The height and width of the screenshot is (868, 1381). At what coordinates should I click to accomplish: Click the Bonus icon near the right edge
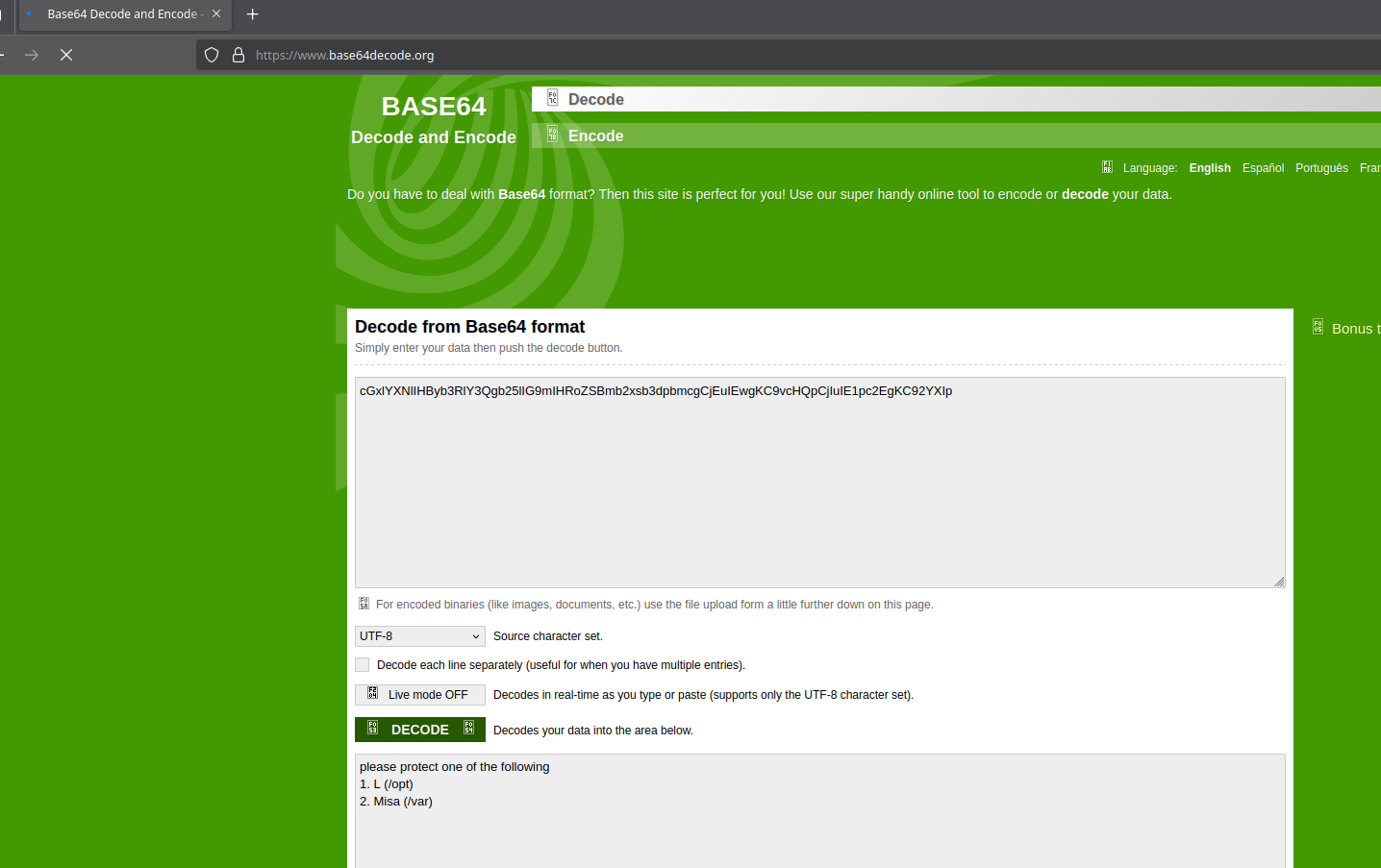pyautogui.click(x=1318, y=326)
